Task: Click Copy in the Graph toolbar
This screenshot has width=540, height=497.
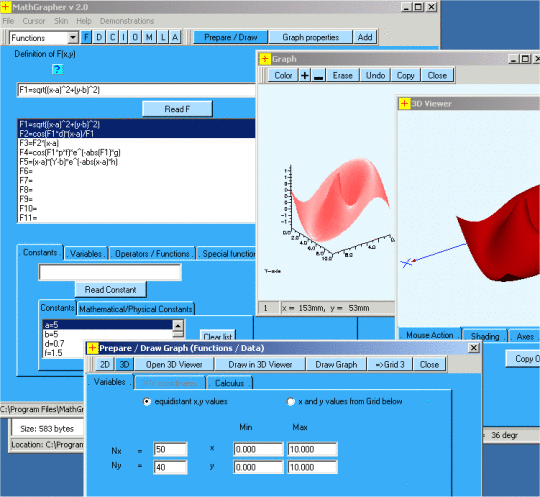Action: click(x=405, y=75)
